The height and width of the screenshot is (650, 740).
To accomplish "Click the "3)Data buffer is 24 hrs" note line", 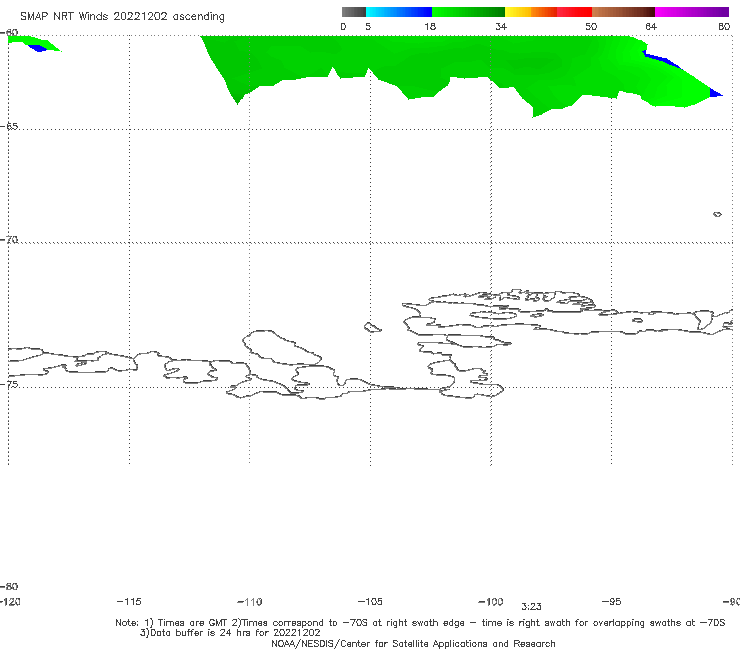I will pyautogui.click(x=230, y=633).
